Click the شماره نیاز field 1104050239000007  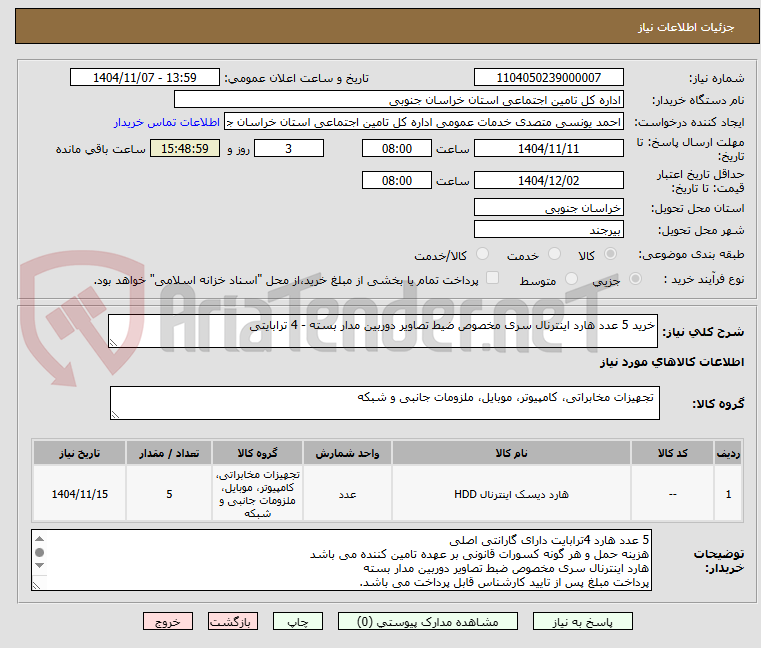coord(548,78)
